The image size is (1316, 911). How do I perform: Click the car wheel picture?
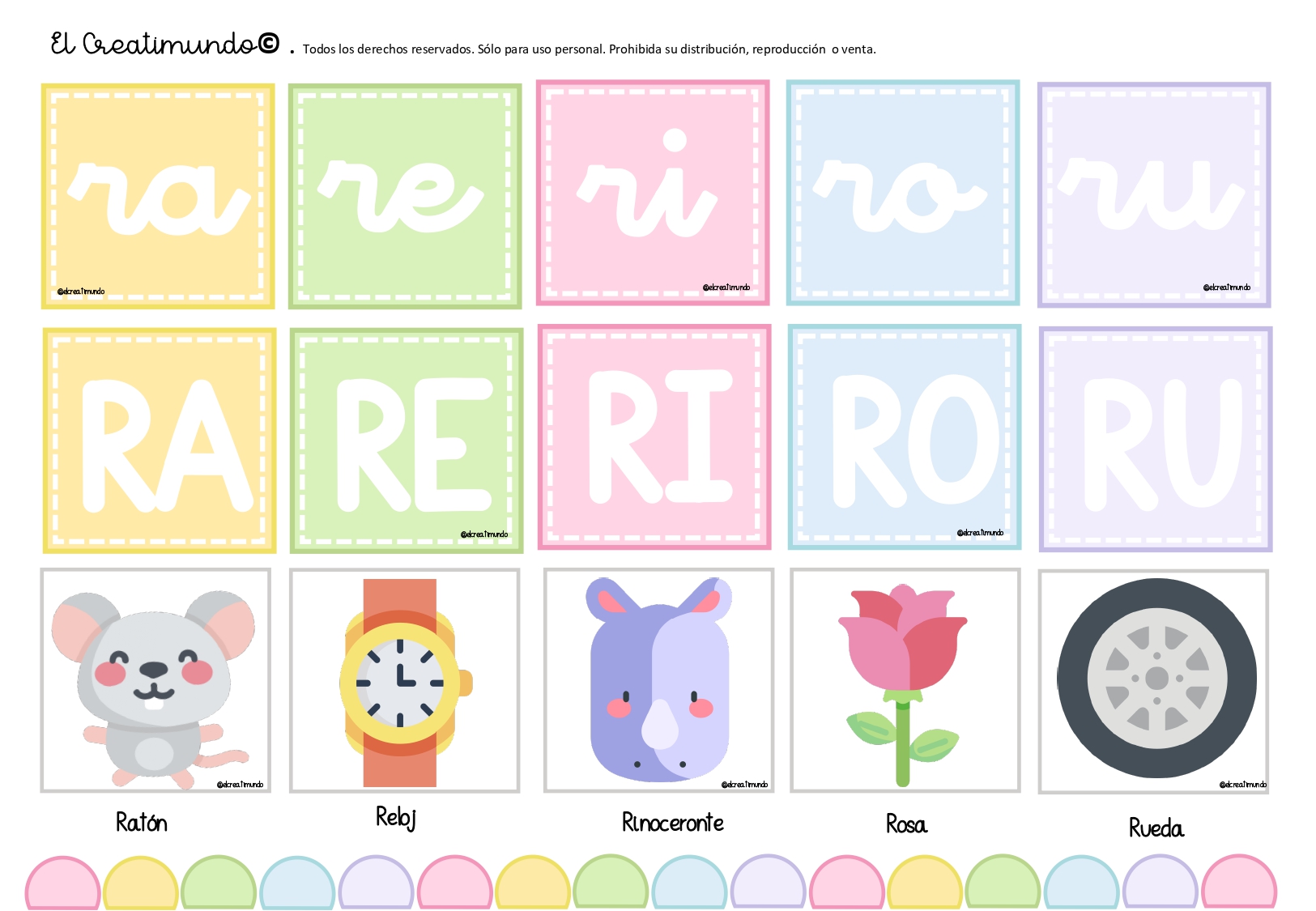(1155, 680)
